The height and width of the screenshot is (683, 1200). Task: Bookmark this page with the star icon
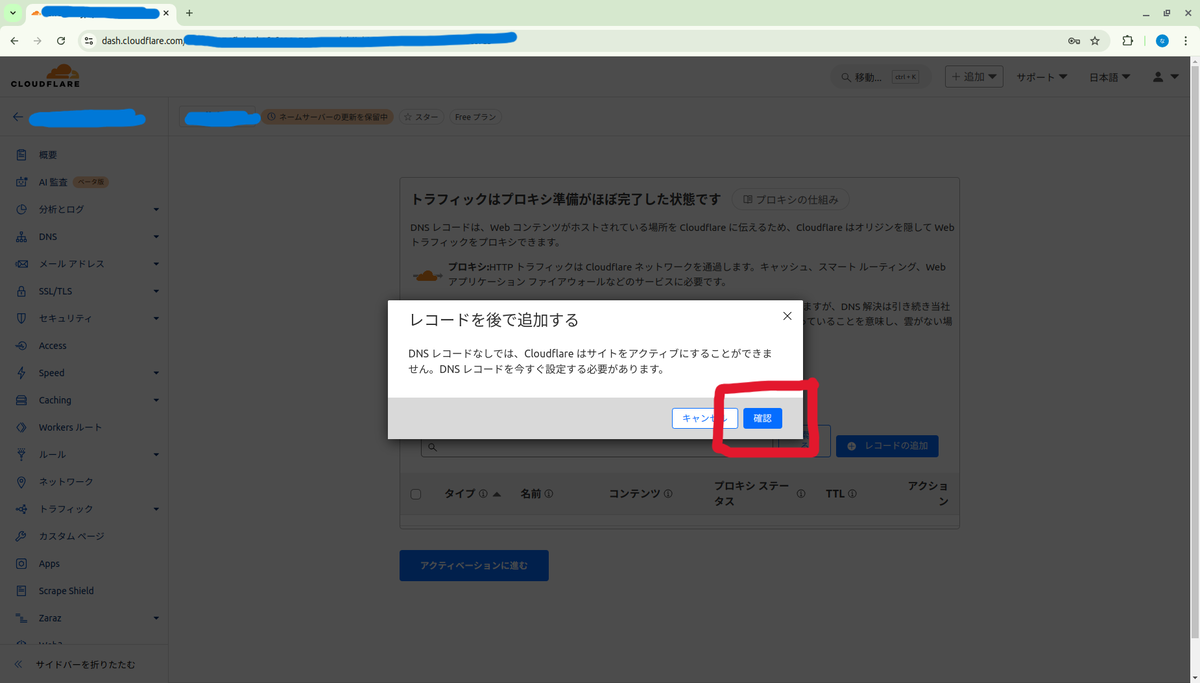click(x=1095, y=41)
